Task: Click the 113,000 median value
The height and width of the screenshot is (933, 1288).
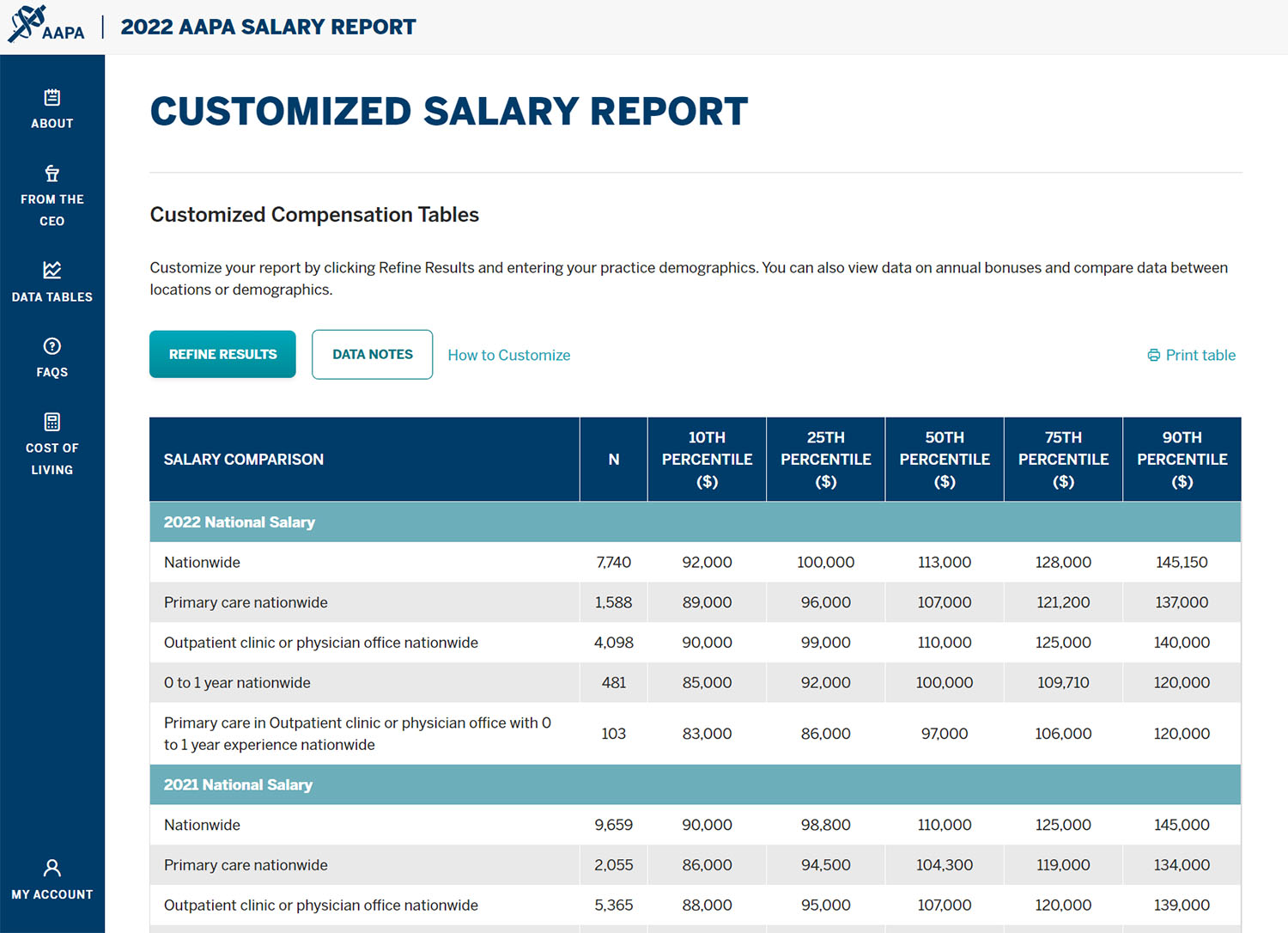Action: pyautogui.click(x=945, y=563)
